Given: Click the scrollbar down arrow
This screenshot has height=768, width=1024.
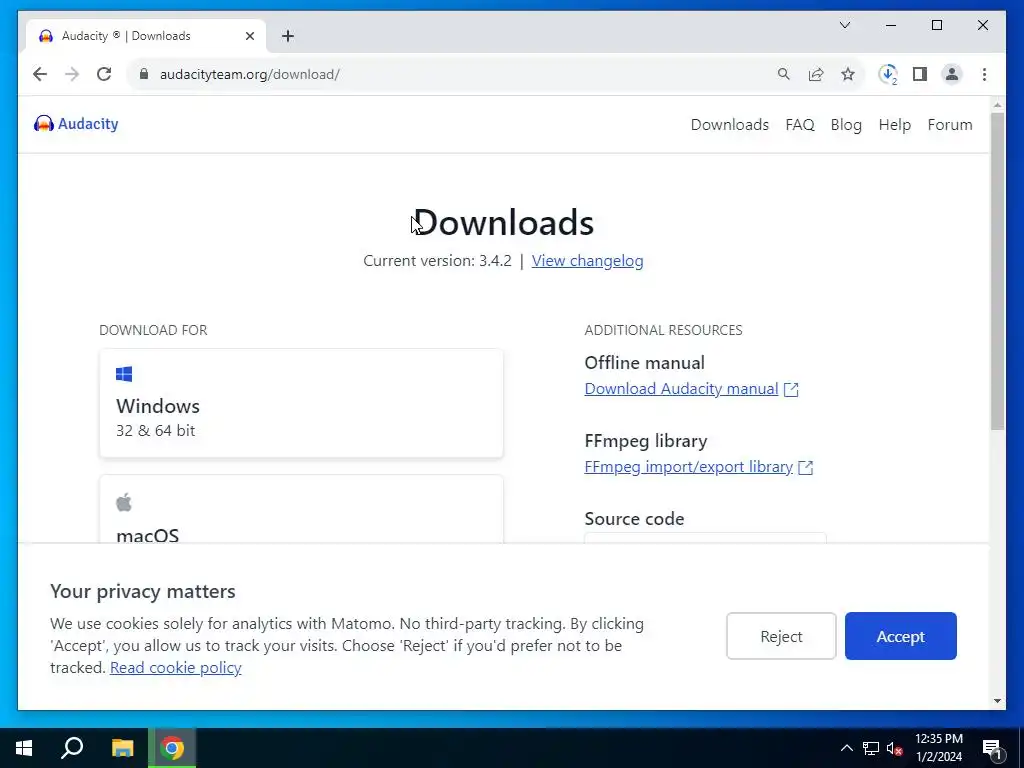Looking at the screenshot, I should point(997,701).
